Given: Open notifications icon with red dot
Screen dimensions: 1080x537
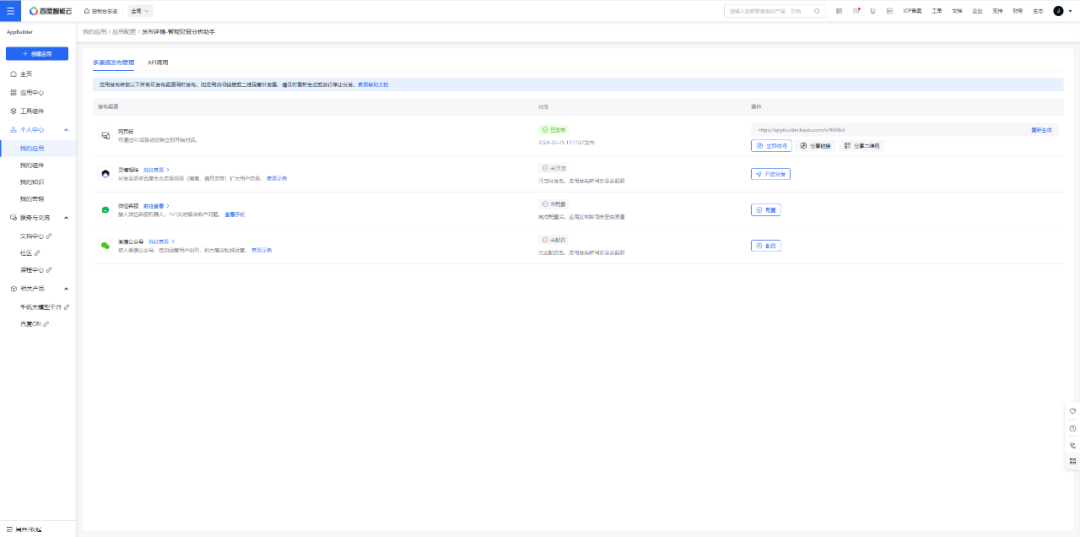Looking at the screenshot, I should [x=856, y=11].
